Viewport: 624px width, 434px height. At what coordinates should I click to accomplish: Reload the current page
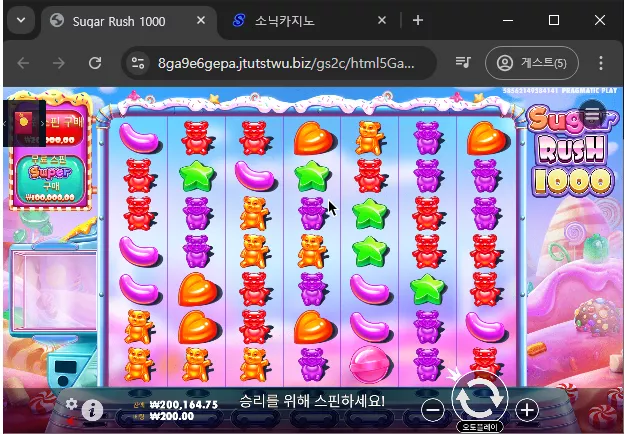95,63
